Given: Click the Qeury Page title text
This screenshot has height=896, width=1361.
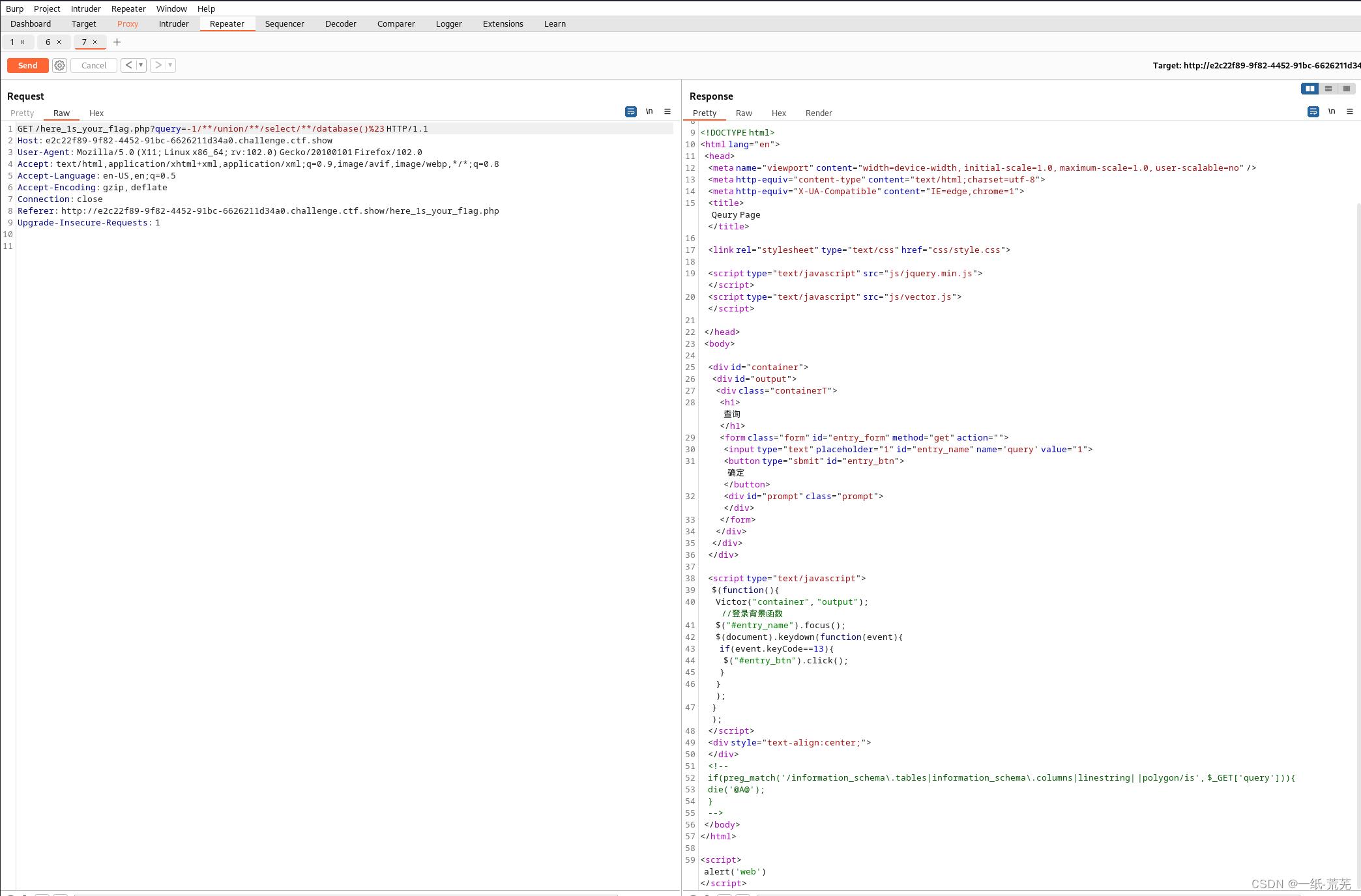Looking at the screenshot, I should 736,214.
